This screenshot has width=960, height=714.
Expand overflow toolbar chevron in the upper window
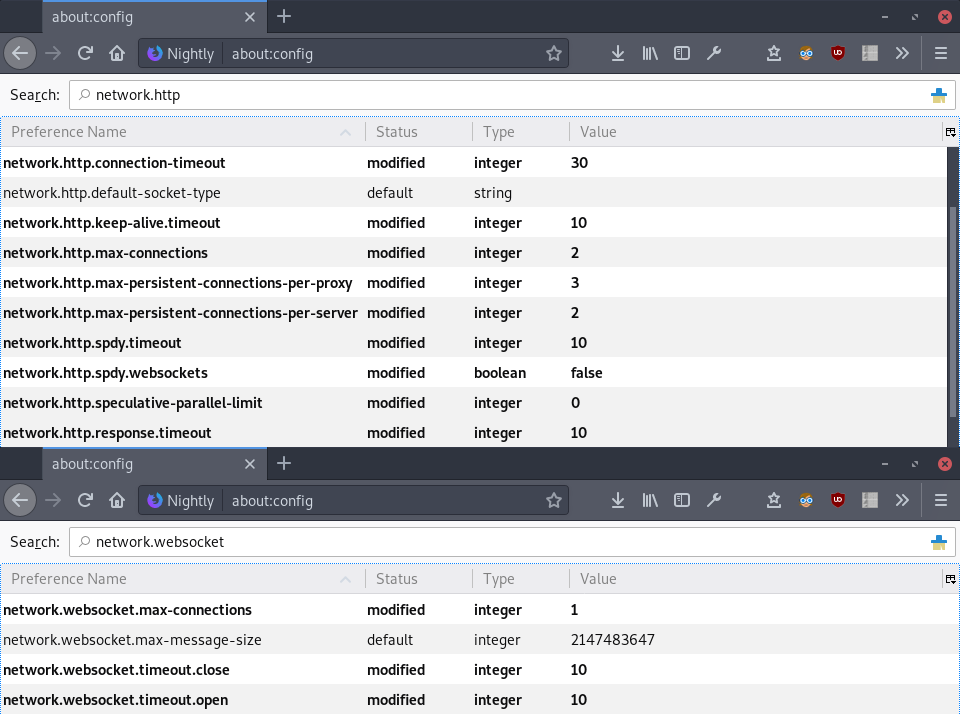[902, 53]
